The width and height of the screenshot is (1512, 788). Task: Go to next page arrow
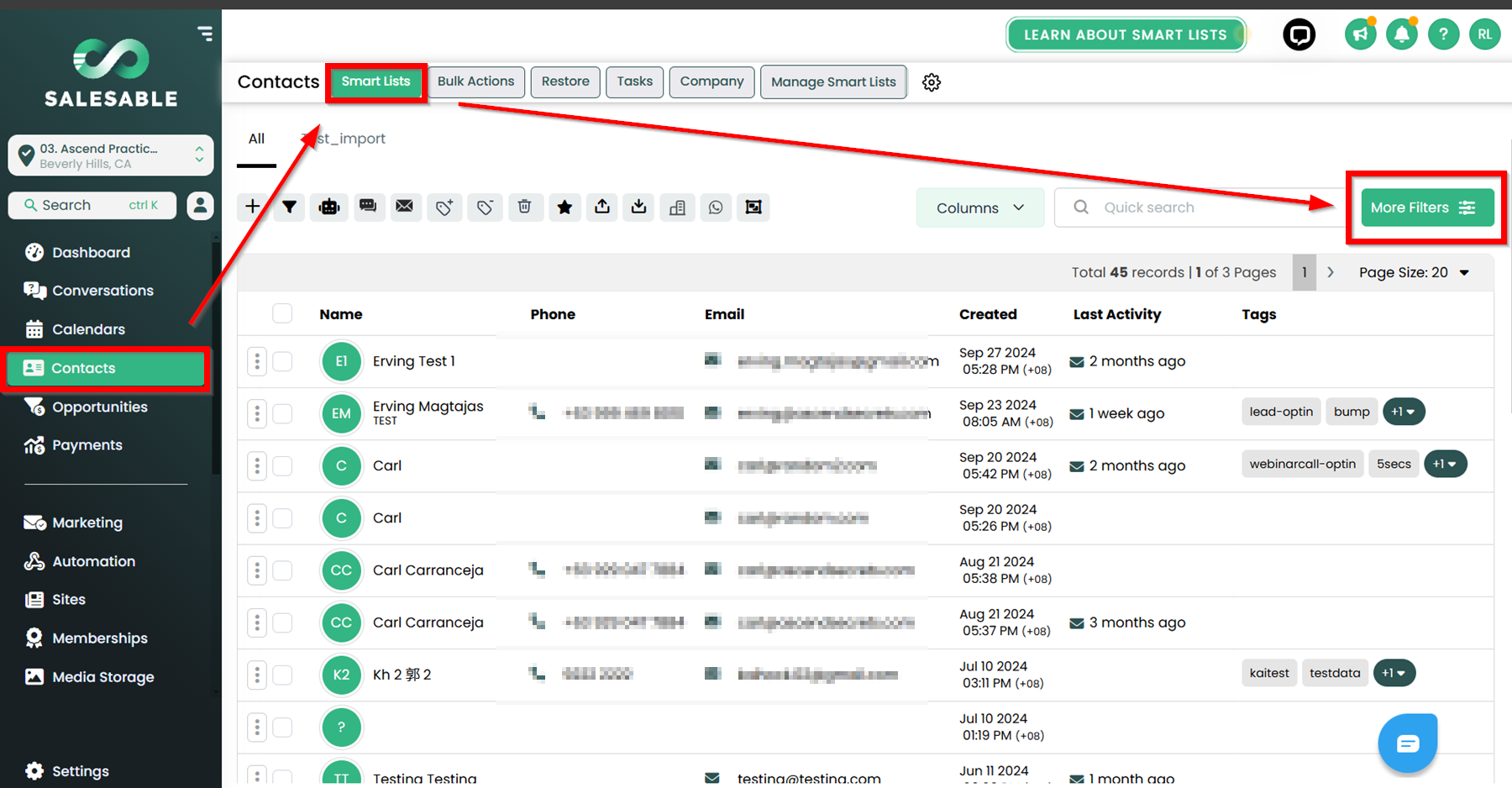coord(1331,272)
